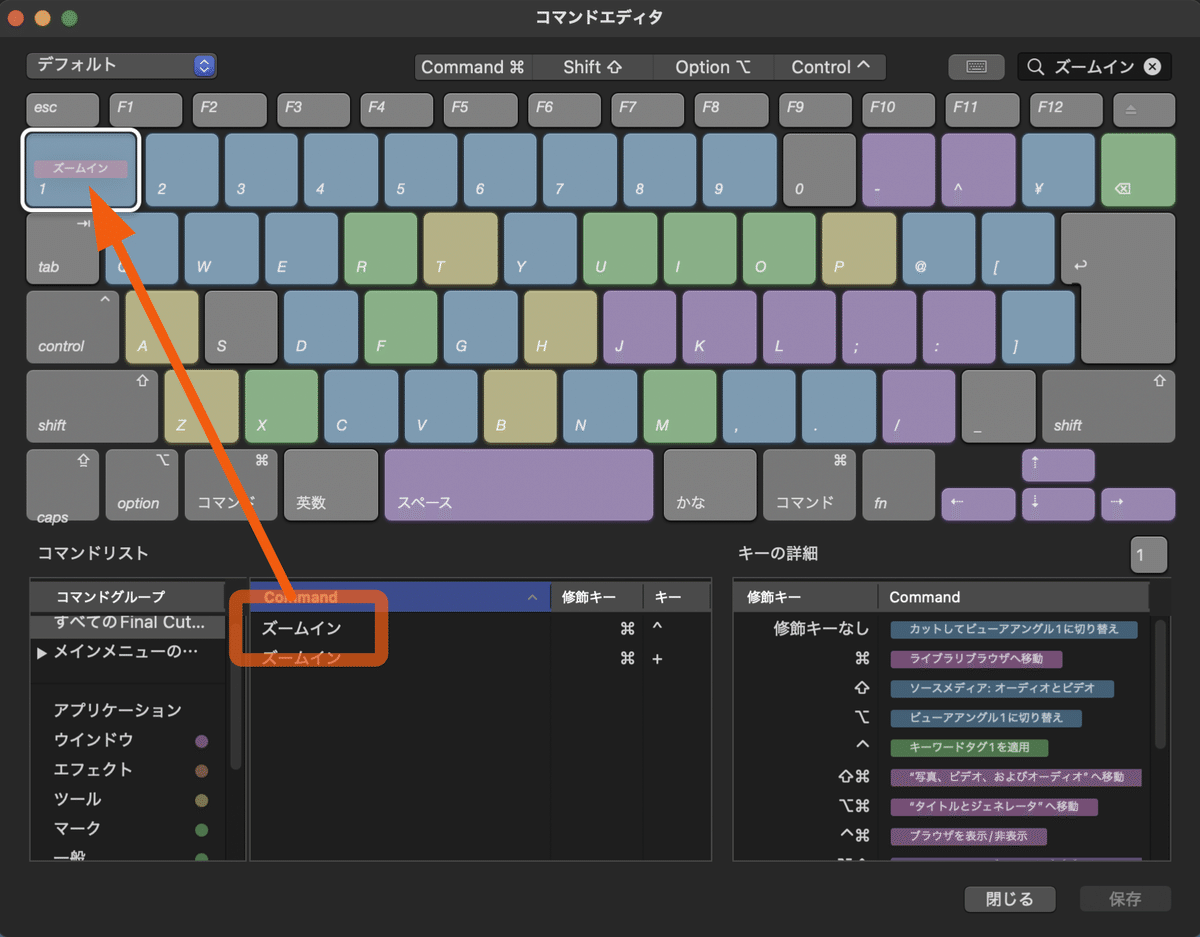This screenshot has width=1200, height=937.
Task: Select the caps lock key
Action: click(x=63, y=485)
